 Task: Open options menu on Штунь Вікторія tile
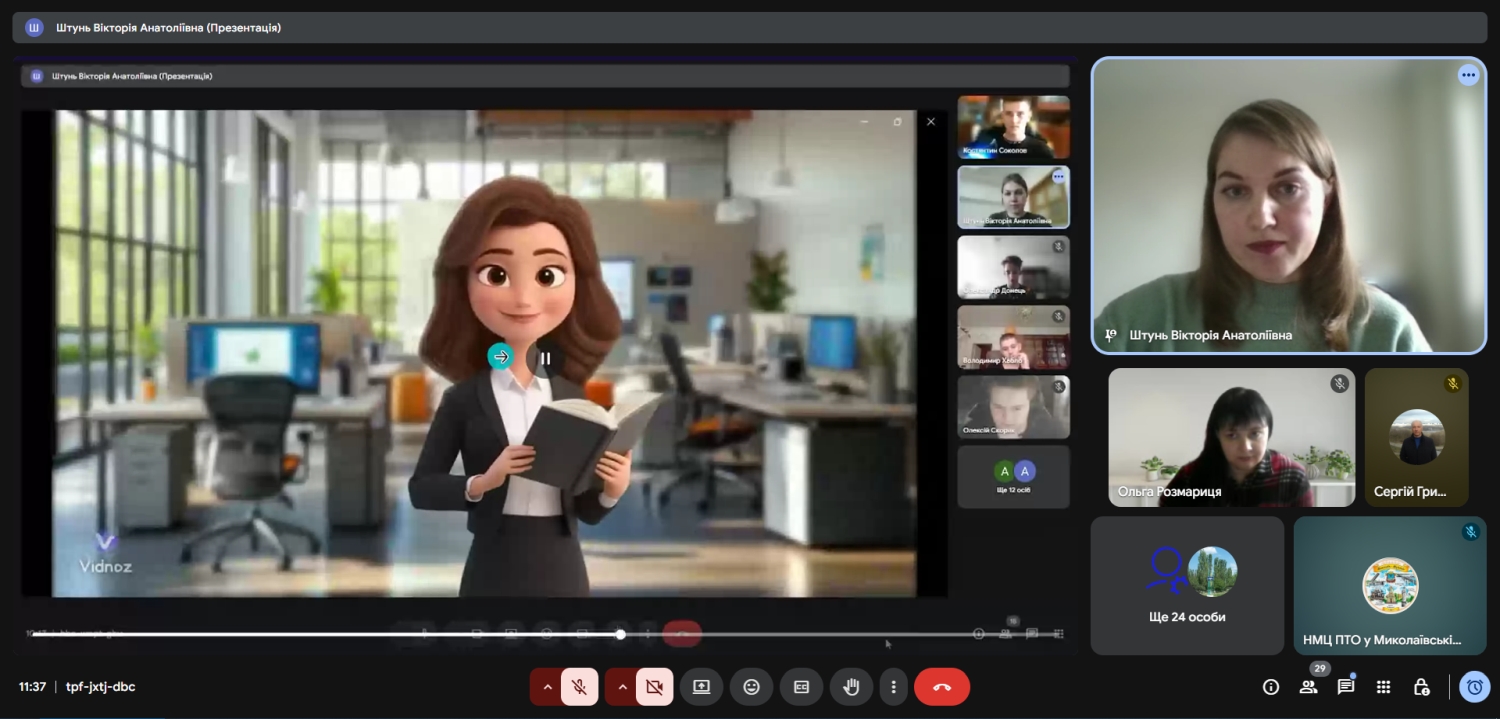pos(1468,75)
